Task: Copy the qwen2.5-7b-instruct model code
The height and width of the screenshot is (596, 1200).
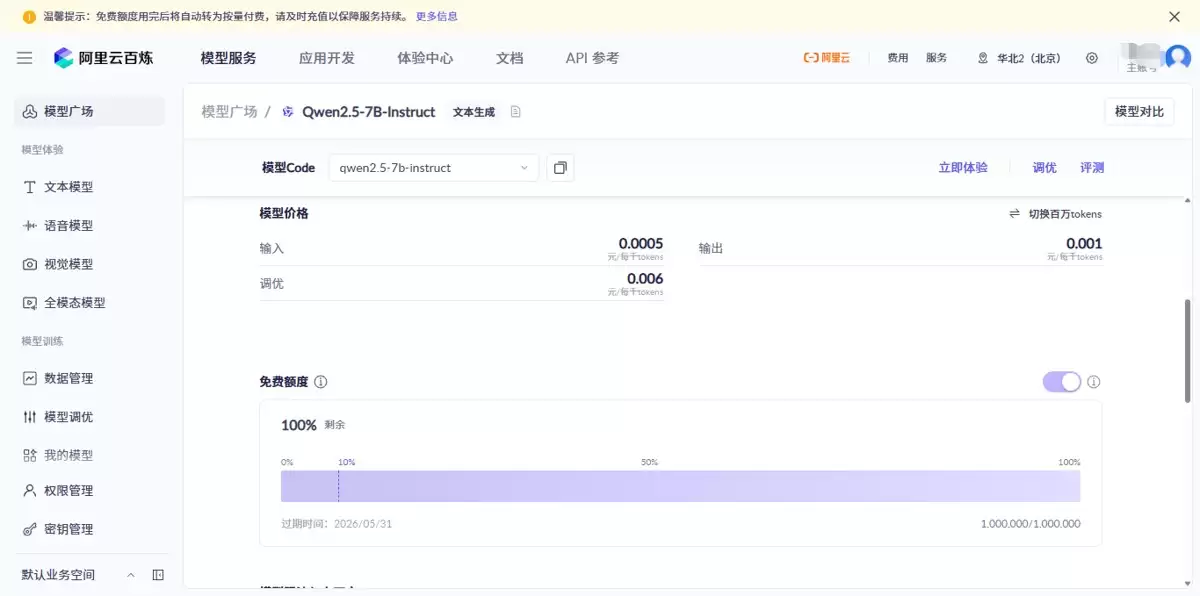Action: click(560, 167)
